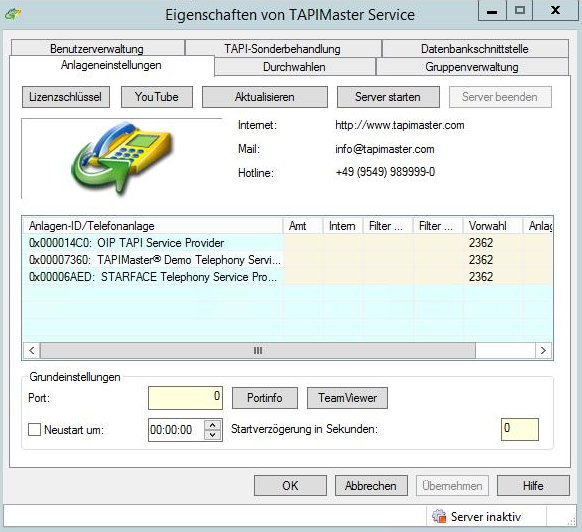This screenshot has height=532, width=582.
Task: Decrease restart time with down spinner arrow
Action: tap(213, 435)
